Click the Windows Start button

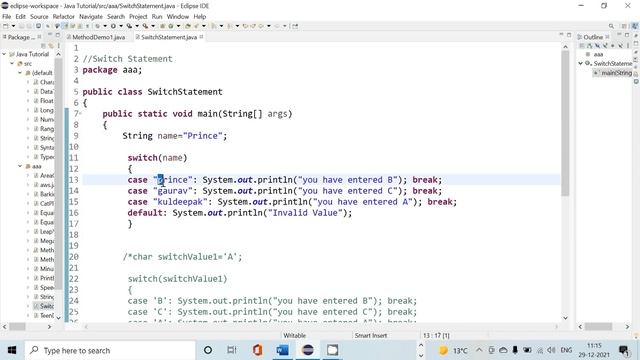coord(12,350)
